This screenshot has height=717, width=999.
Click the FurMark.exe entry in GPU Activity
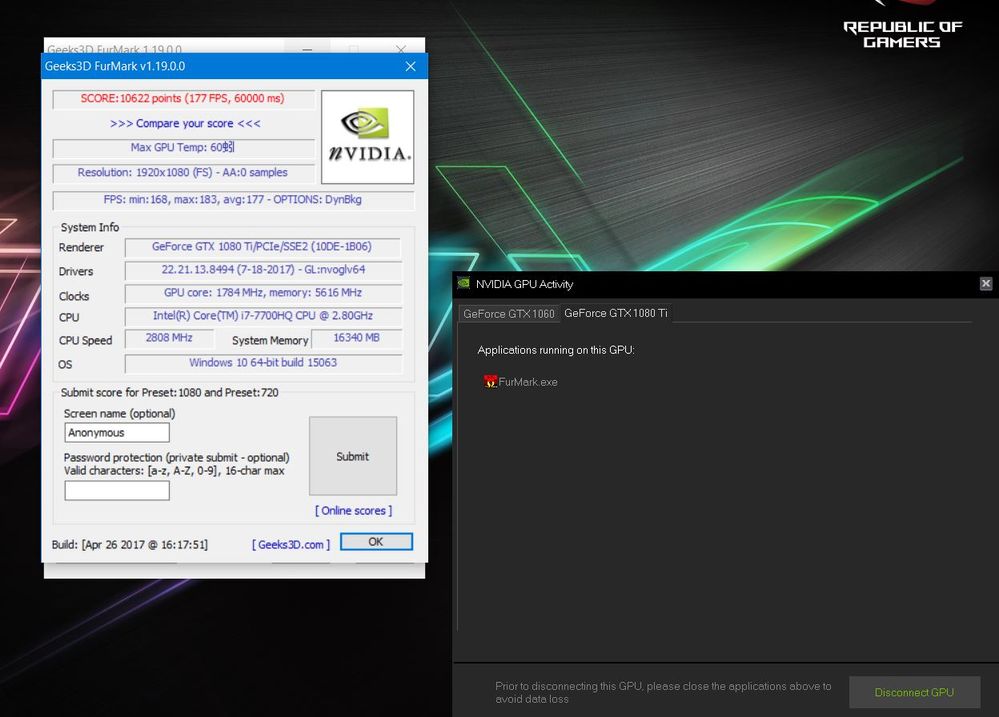(521, 382)
